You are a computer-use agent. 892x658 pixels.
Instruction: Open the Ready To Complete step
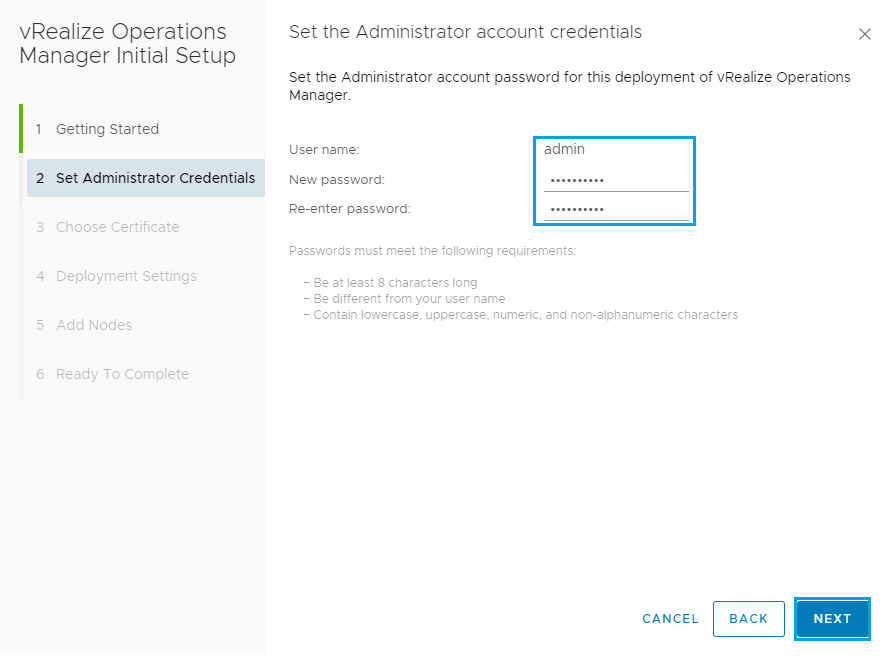(x=122, y=374)
